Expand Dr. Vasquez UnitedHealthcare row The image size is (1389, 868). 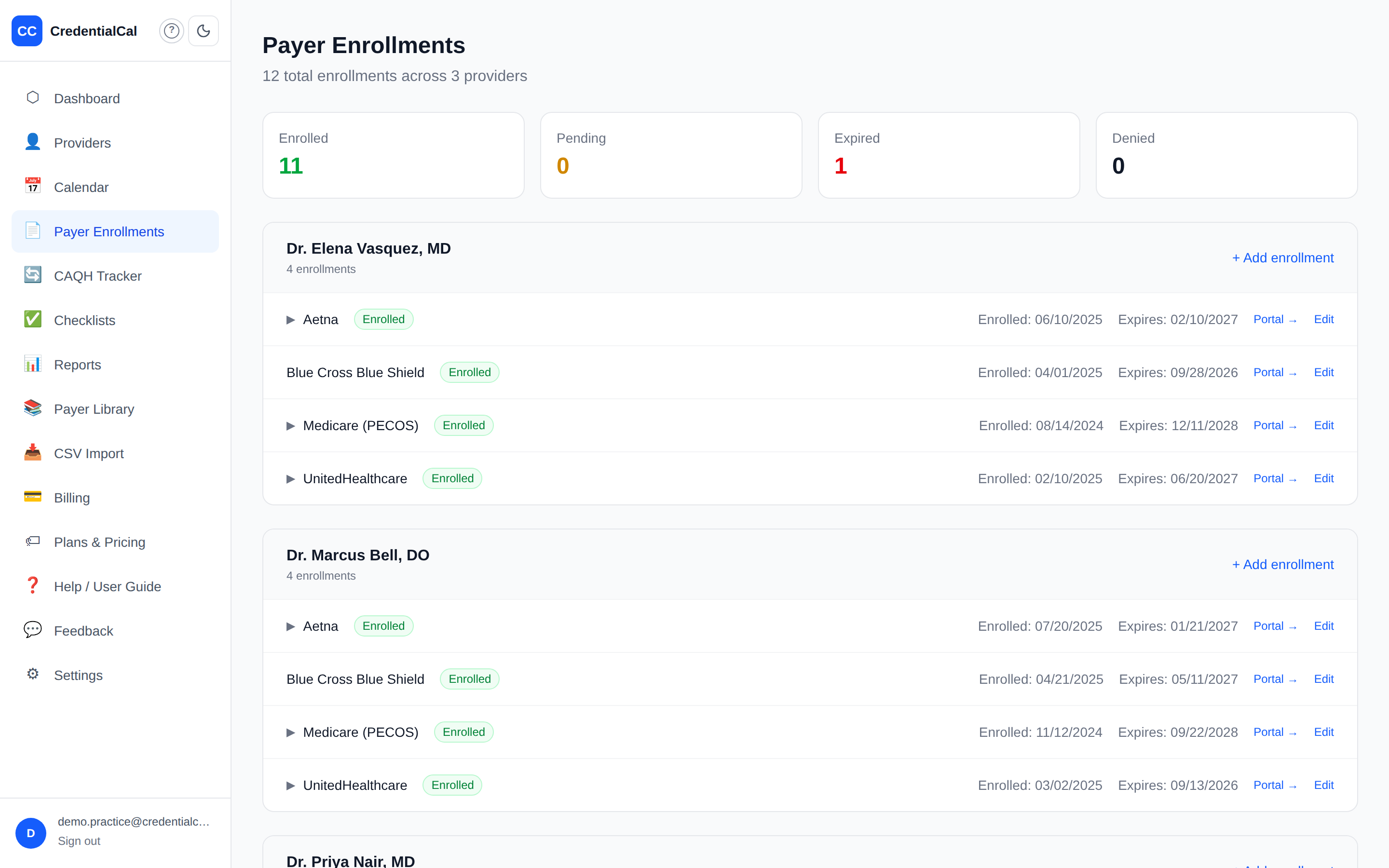pyautogui.click(x=290, y=479)
